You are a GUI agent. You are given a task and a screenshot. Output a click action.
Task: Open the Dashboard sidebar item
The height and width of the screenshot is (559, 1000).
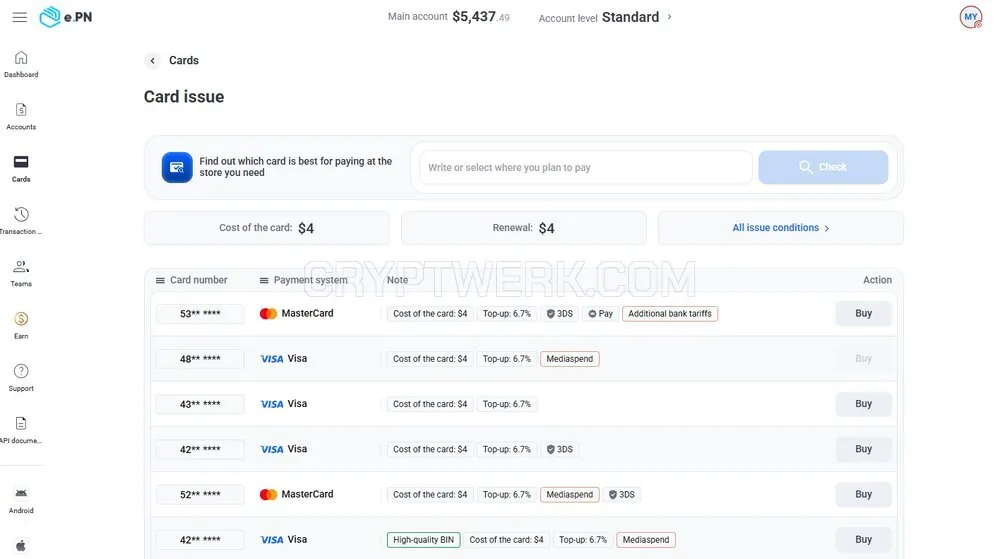21,64
